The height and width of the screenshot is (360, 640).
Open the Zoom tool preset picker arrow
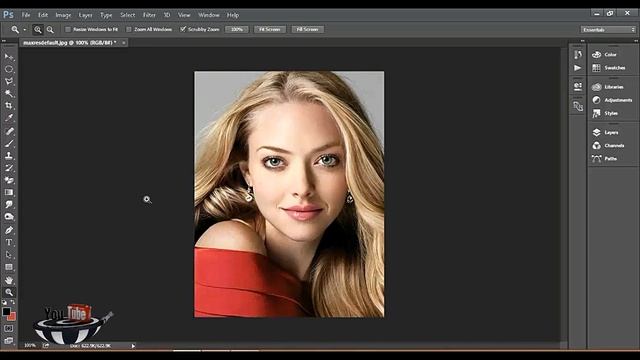(24, 29)
